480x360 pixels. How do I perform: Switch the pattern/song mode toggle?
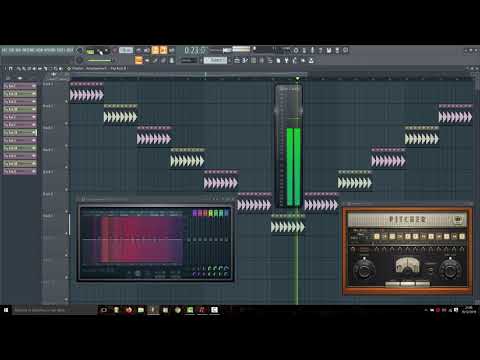pyautogui.click(x=90, y=51)
